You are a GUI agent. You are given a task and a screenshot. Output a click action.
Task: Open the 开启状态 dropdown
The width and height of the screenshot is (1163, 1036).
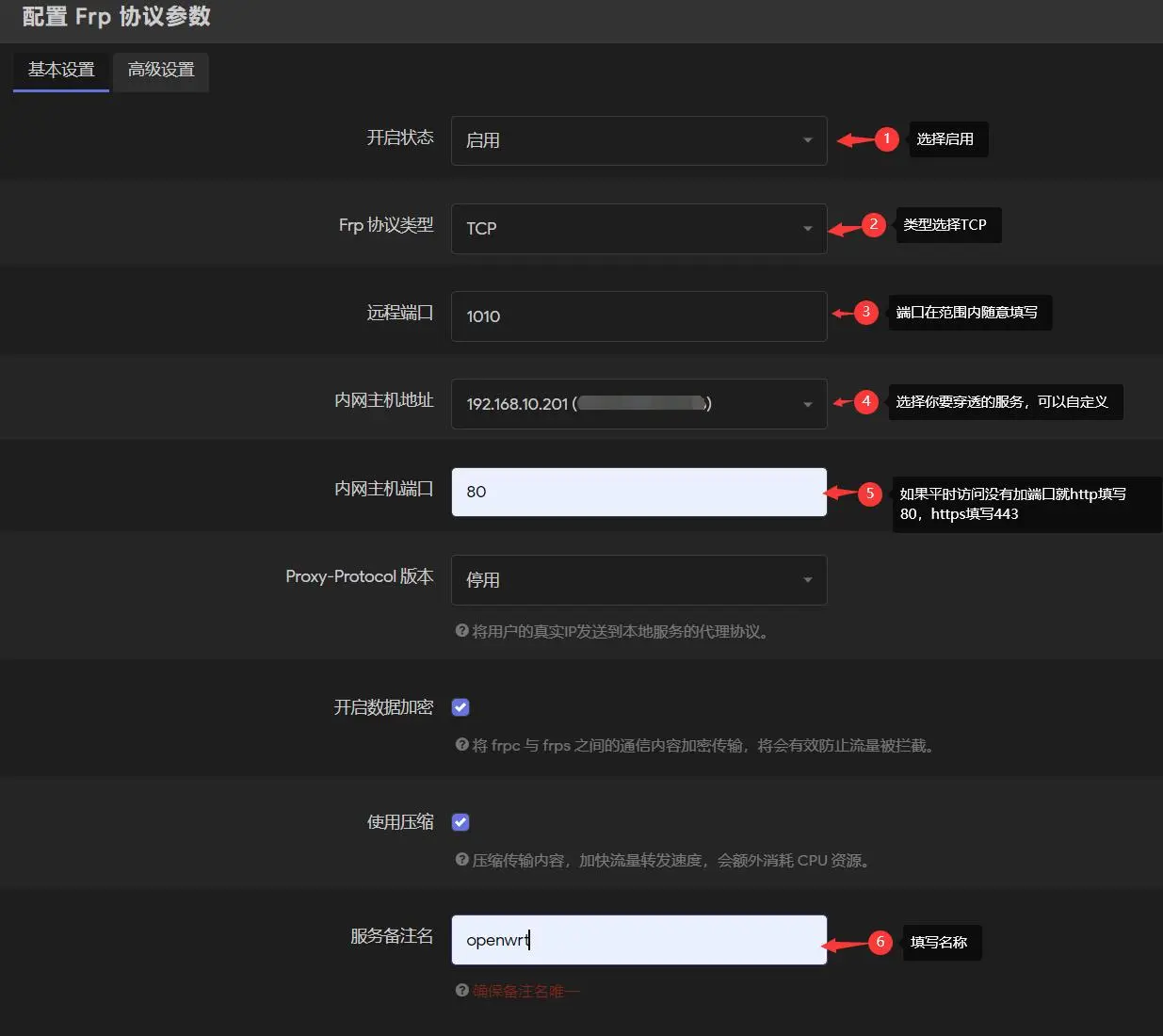(638, 140)
